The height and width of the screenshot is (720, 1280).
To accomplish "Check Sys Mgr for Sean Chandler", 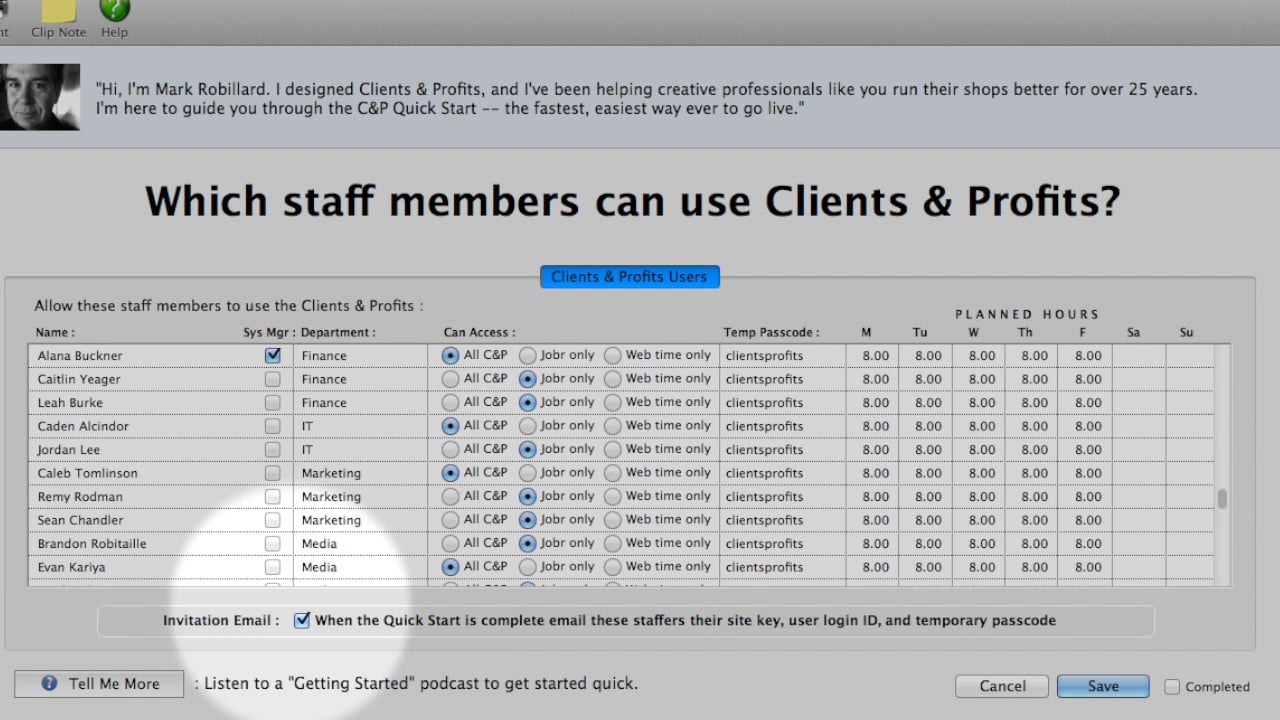I will [x=273, y=520].
